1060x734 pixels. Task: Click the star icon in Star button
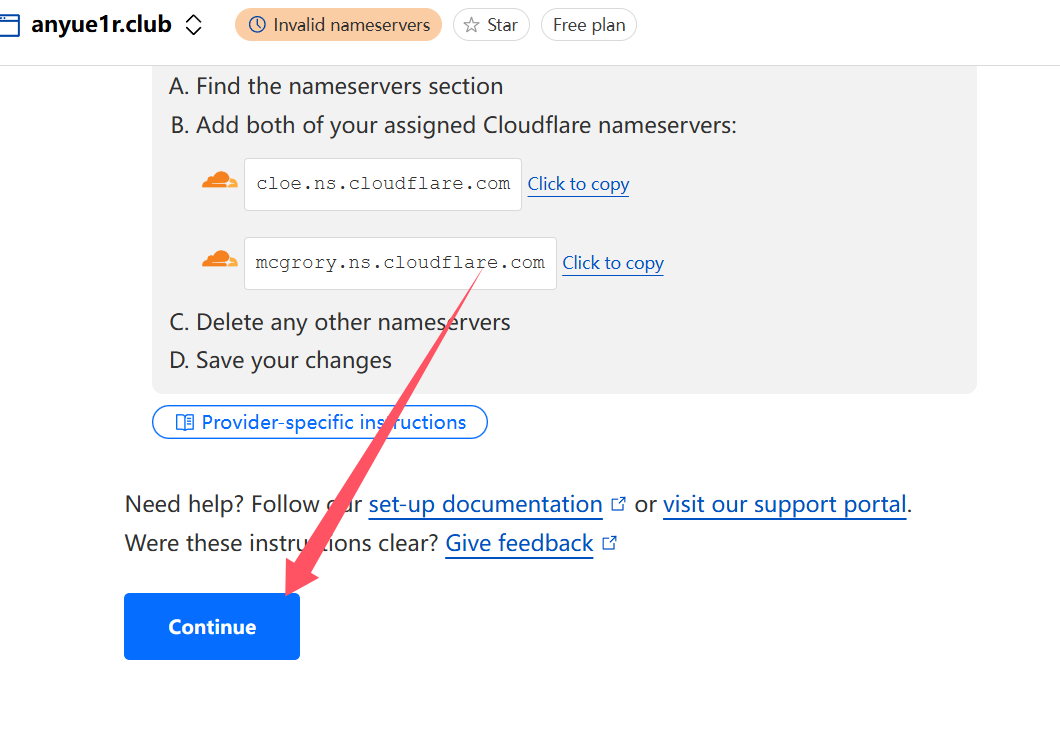pyautogui.click(x=471, y=25)
